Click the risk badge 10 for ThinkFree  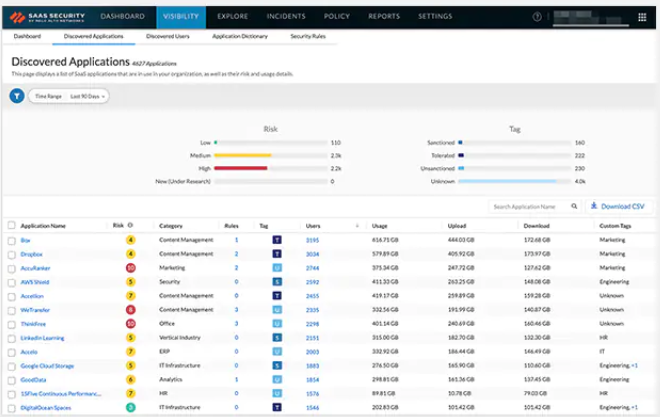click(130, 324)
